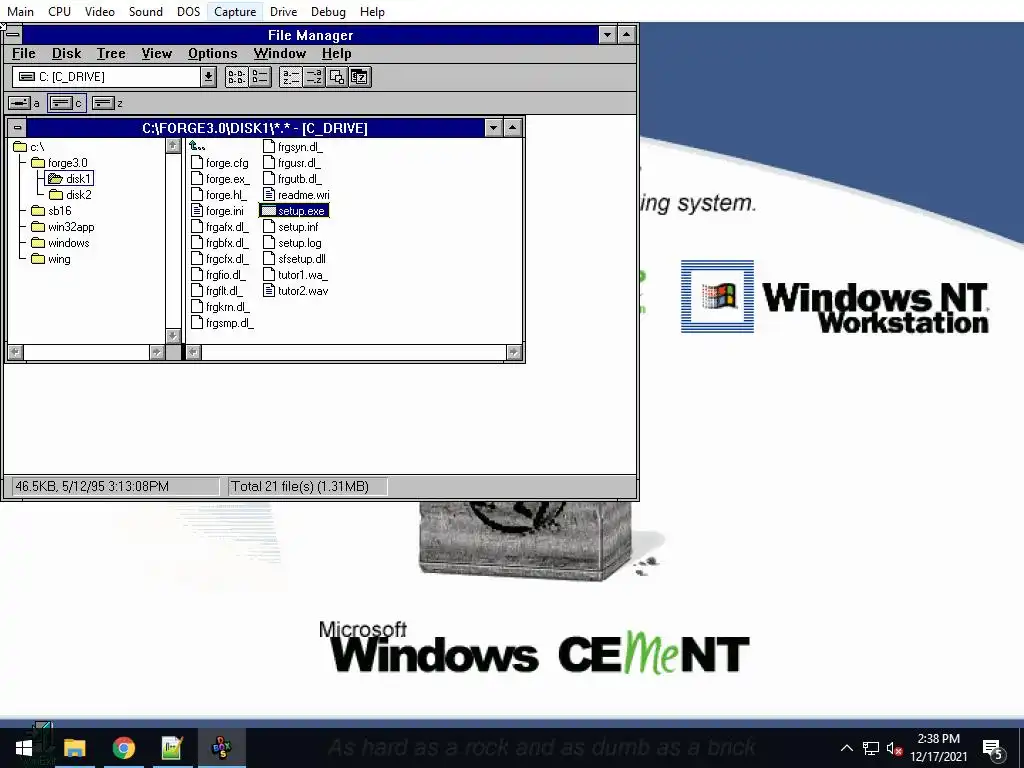Select the frgflt.dl_ file
The image size is (1024, 768).
[x=217, y=291]
